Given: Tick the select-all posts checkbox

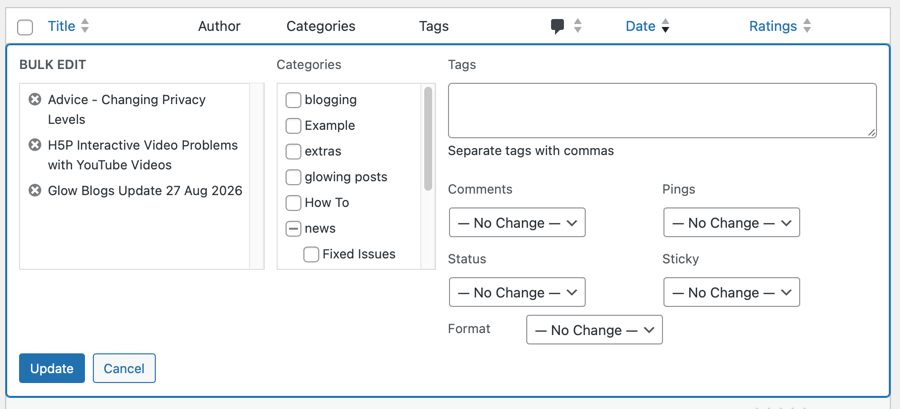Looking at the screenshot, I should click(25, 27).
